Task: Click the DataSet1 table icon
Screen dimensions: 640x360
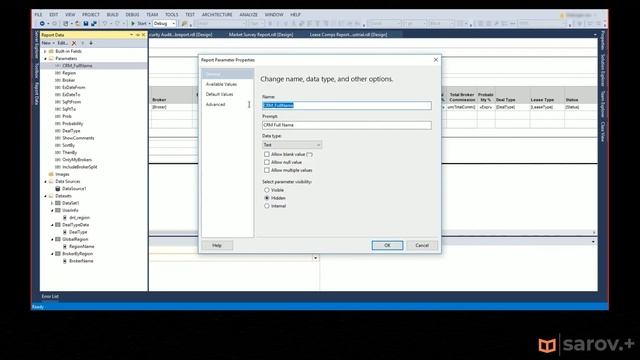Action: [58, 203]
